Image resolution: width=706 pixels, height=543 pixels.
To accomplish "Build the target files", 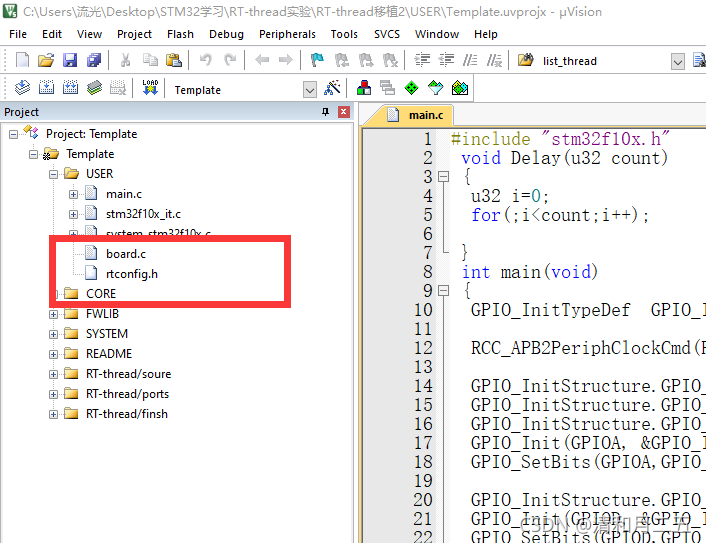I will [x=46, y=87].
